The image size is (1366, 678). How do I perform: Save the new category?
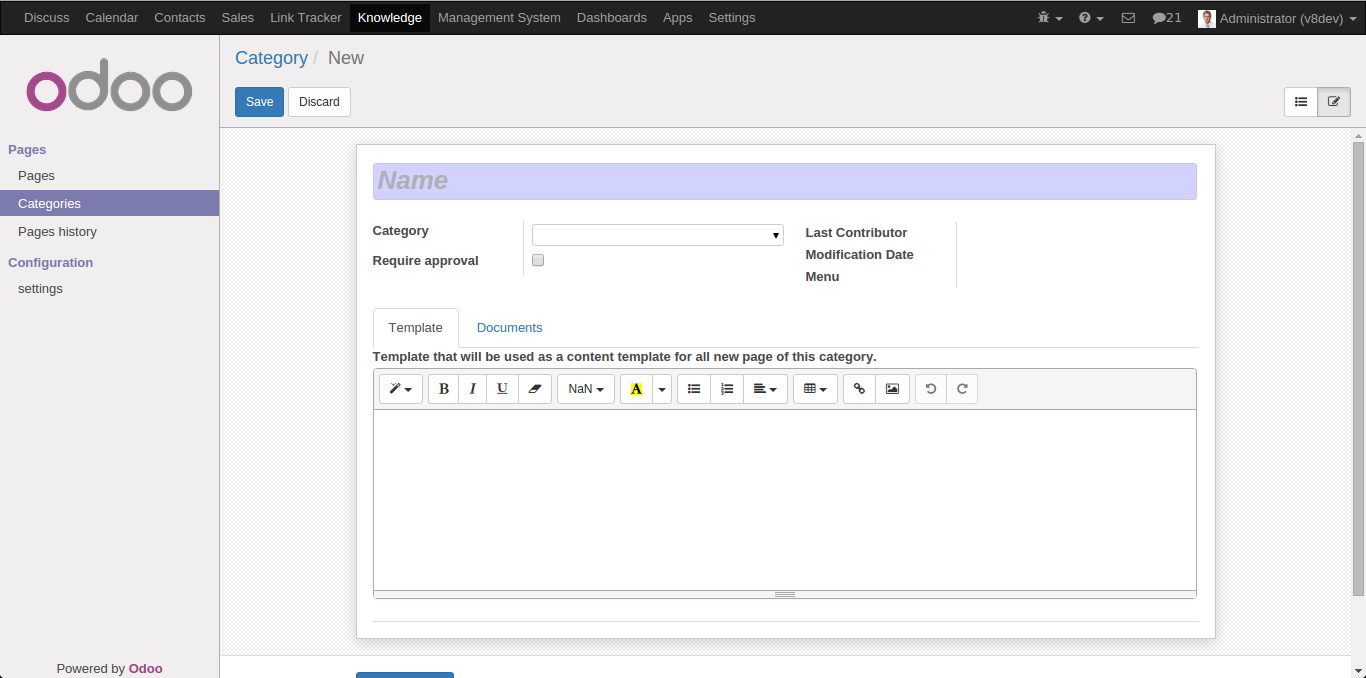point(259,102)
